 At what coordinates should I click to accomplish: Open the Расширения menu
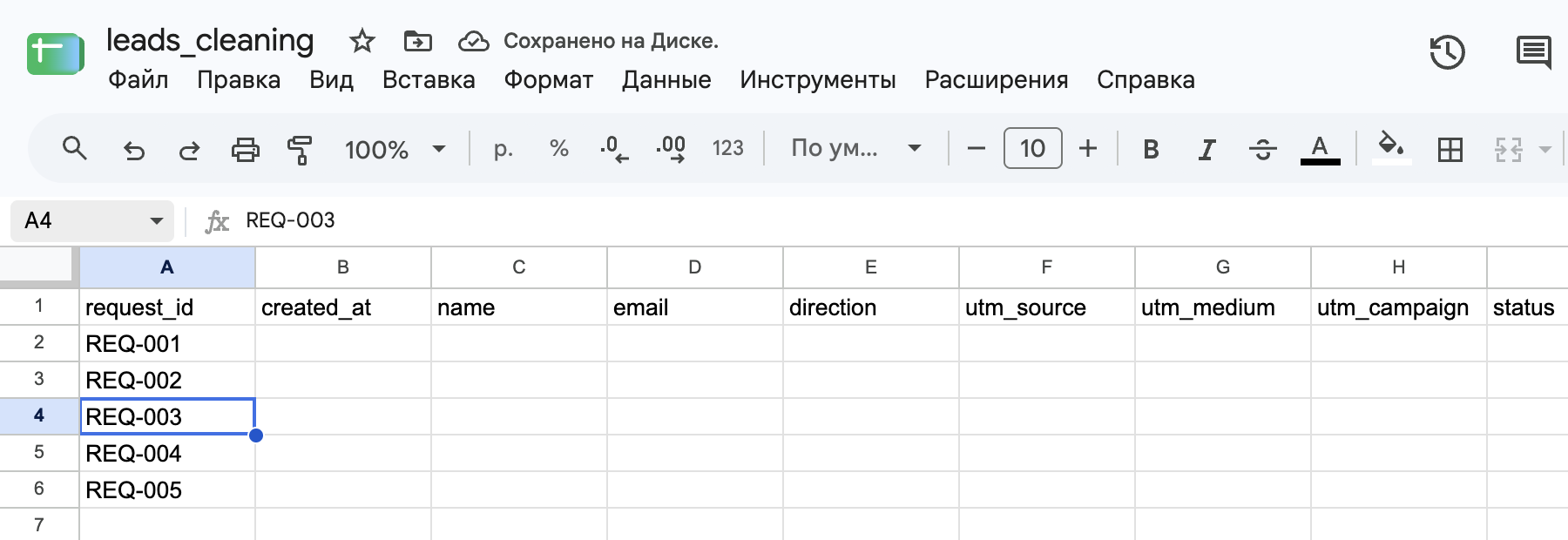coord(997,80)
